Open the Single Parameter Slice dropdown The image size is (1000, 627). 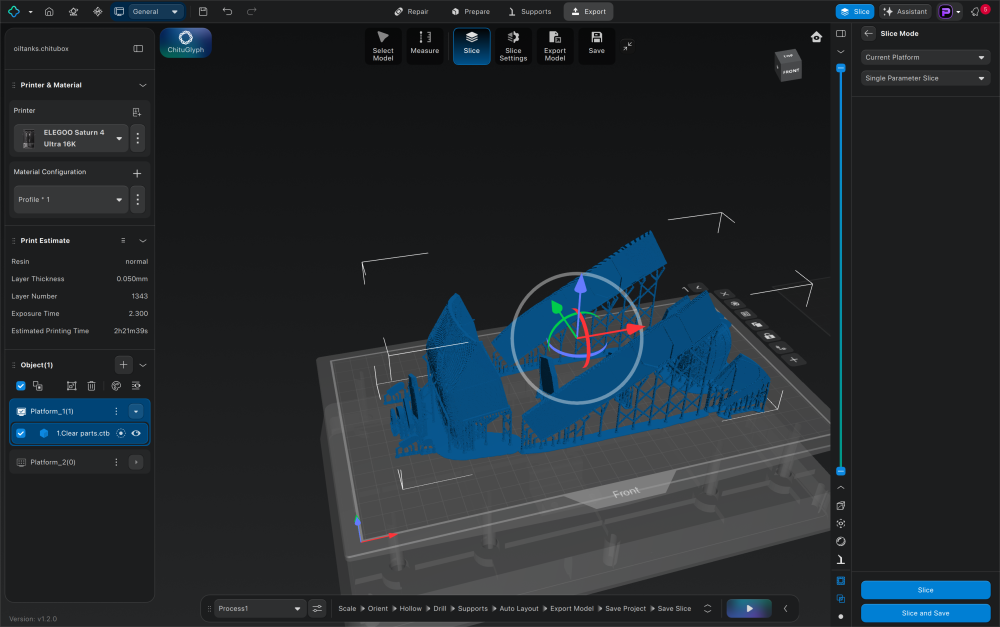pos(925,78)
